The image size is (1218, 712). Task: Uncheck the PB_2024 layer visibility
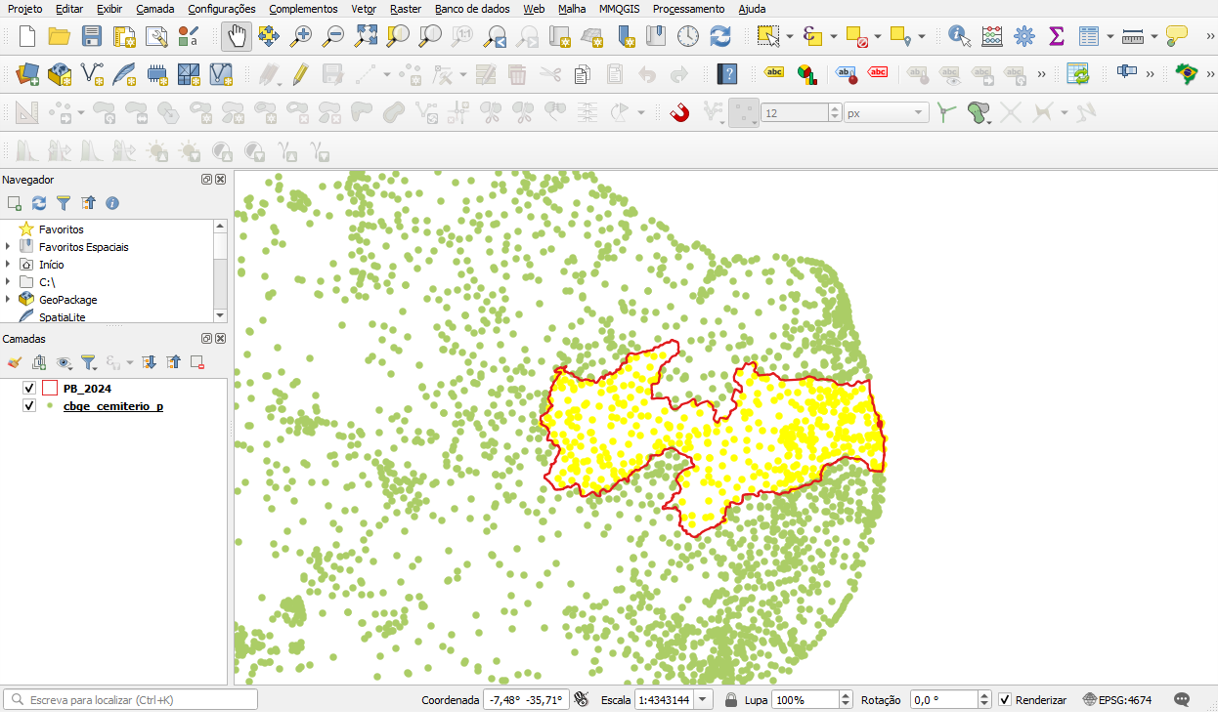pyautogui.click(x=29, y=389)
